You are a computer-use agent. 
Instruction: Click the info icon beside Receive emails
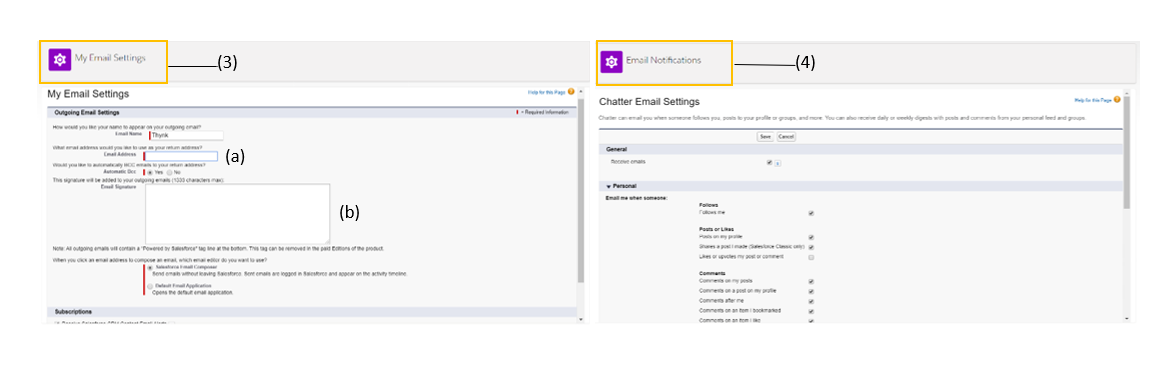(x=777, y=163)
